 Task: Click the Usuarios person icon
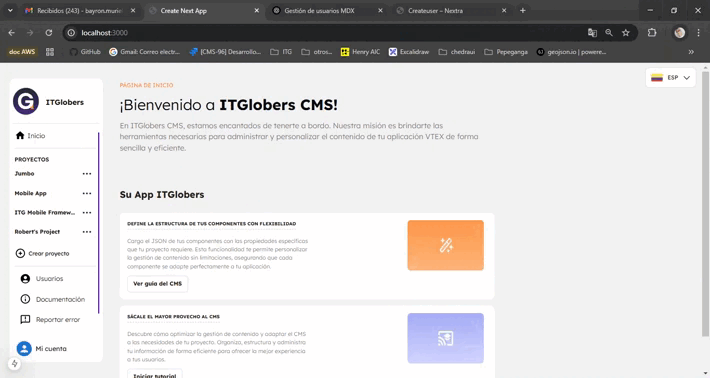pyautogui.click(x=25, y=278)
